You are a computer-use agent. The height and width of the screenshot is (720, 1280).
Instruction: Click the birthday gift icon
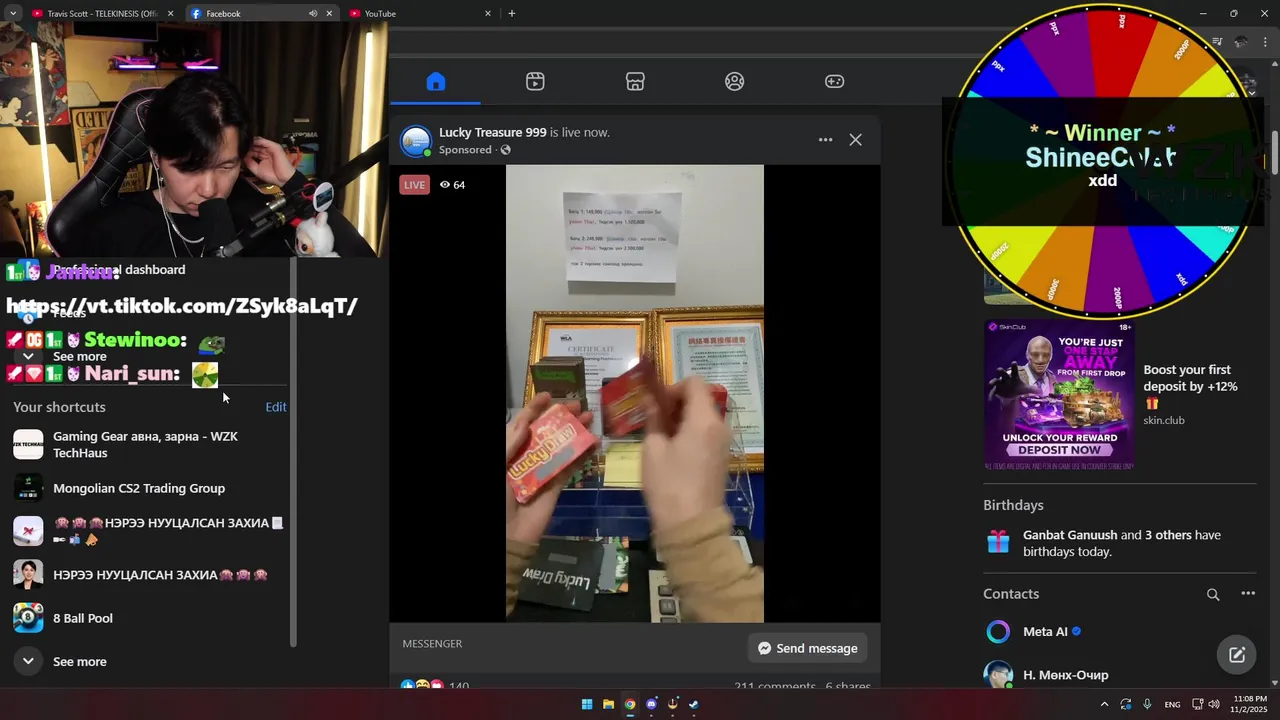click(x=998, y=542)
